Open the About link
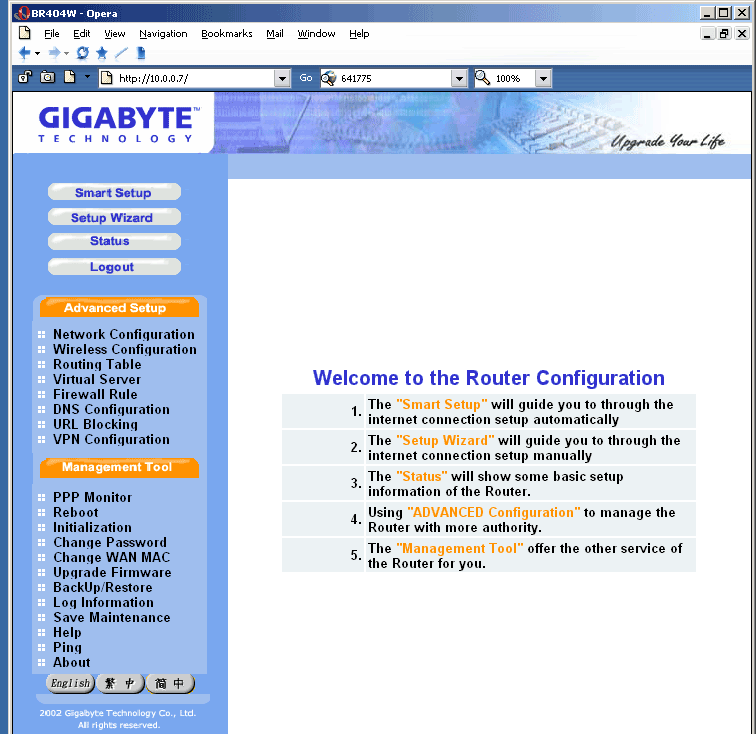Viewport: 756px width, 734px height. pos(71,662)
